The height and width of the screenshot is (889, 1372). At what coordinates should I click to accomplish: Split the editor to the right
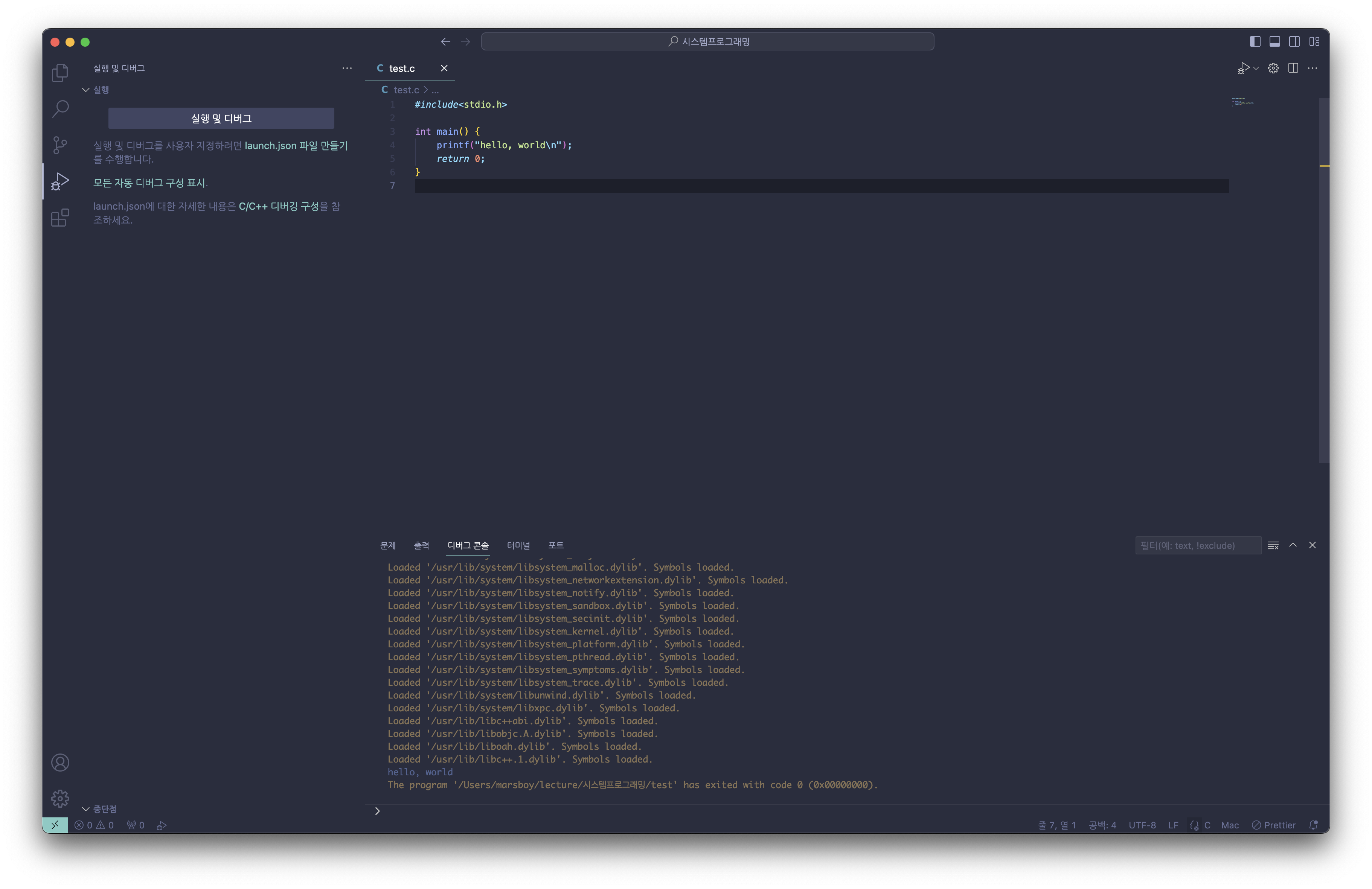(1293, 68)
